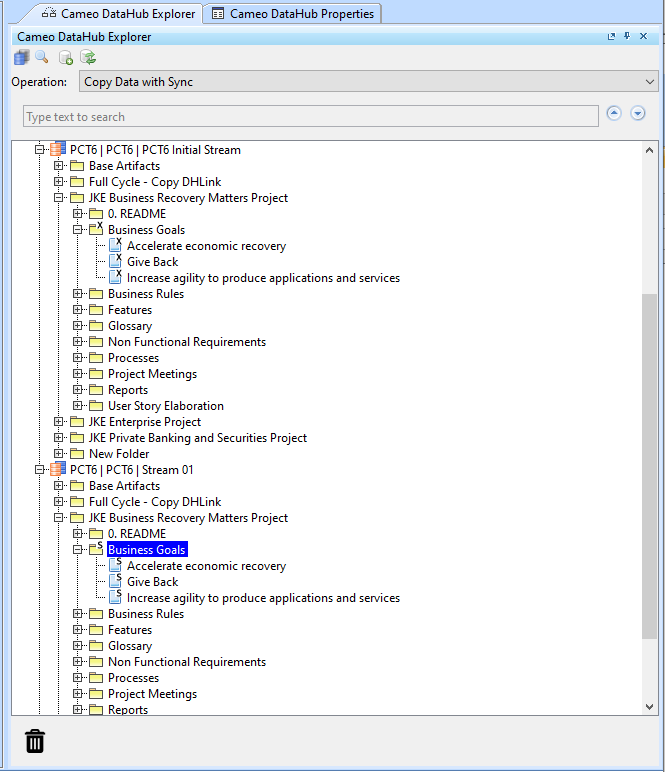Click S-marked document icon of Give Back
The image size is (665, 772).
115,581
